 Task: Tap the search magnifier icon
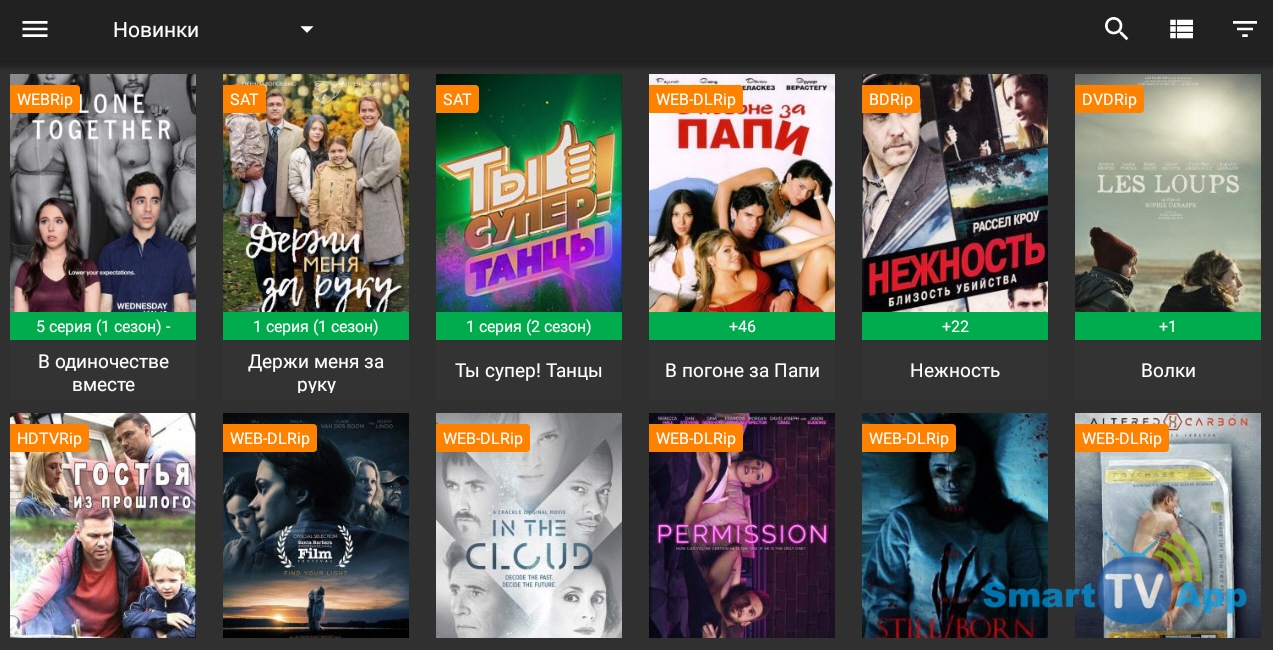[1116, 29]
